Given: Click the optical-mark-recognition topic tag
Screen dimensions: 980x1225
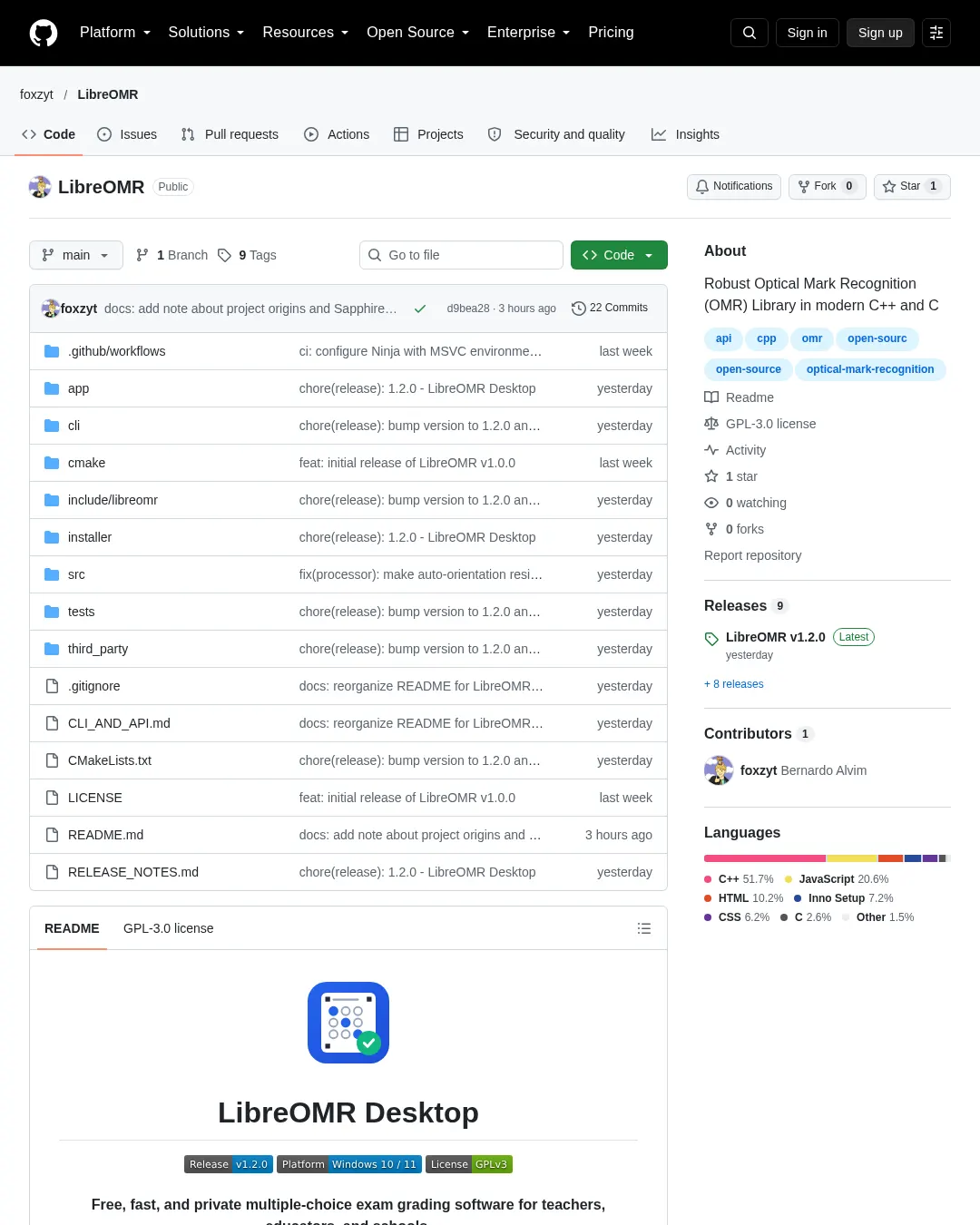Looking at the screenshot, I should [x=870, y=369].
